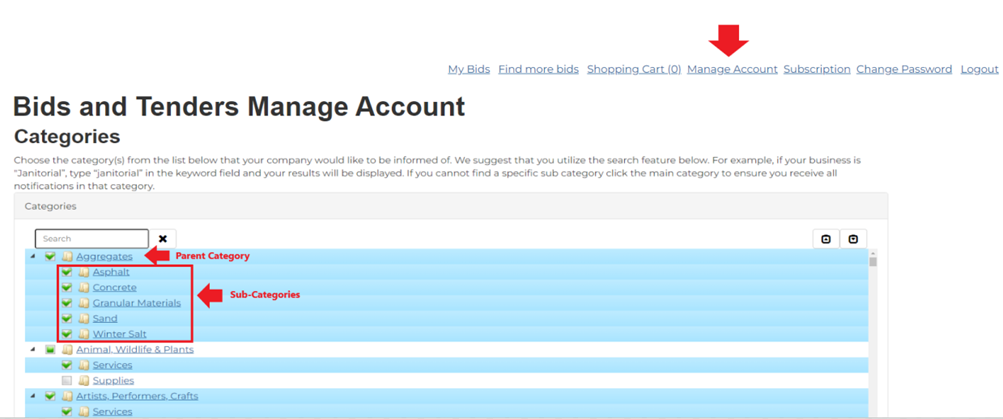The width and height of the screenshot is (1003, 419).
Task: Collapse the Aggregates parent category
Action: click(33, 257)
